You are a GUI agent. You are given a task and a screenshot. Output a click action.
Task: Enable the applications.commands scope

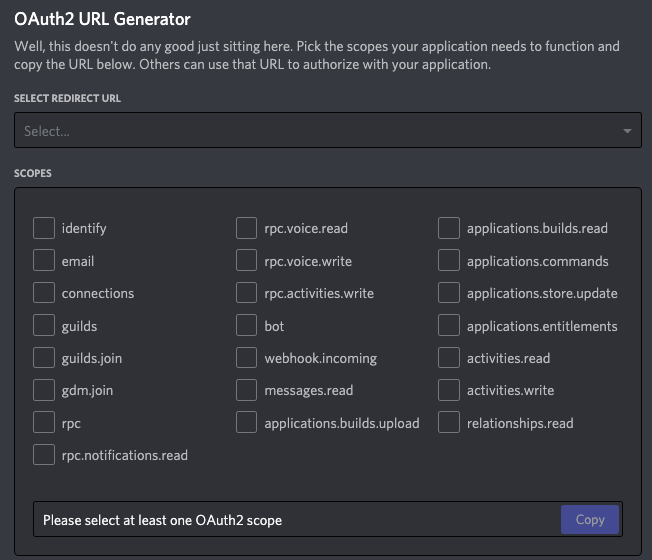pyautogui.click(x=449, y=261)
